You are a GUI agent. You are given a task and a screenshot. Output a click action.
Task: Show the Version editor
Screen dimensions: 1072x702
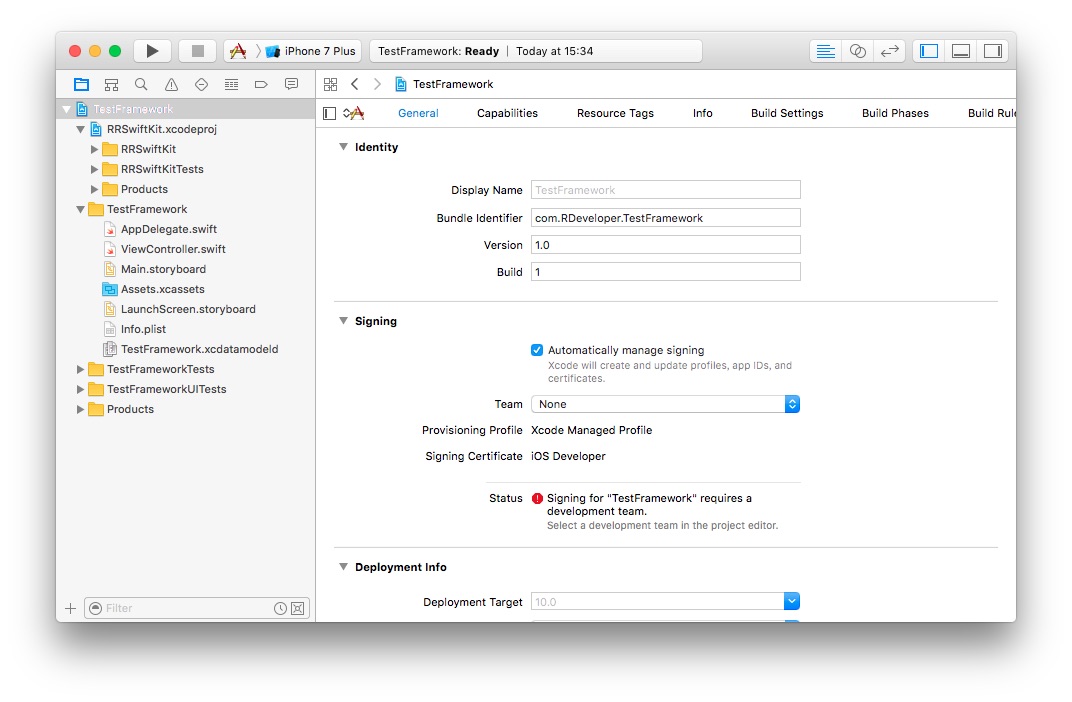coord(889,51)
